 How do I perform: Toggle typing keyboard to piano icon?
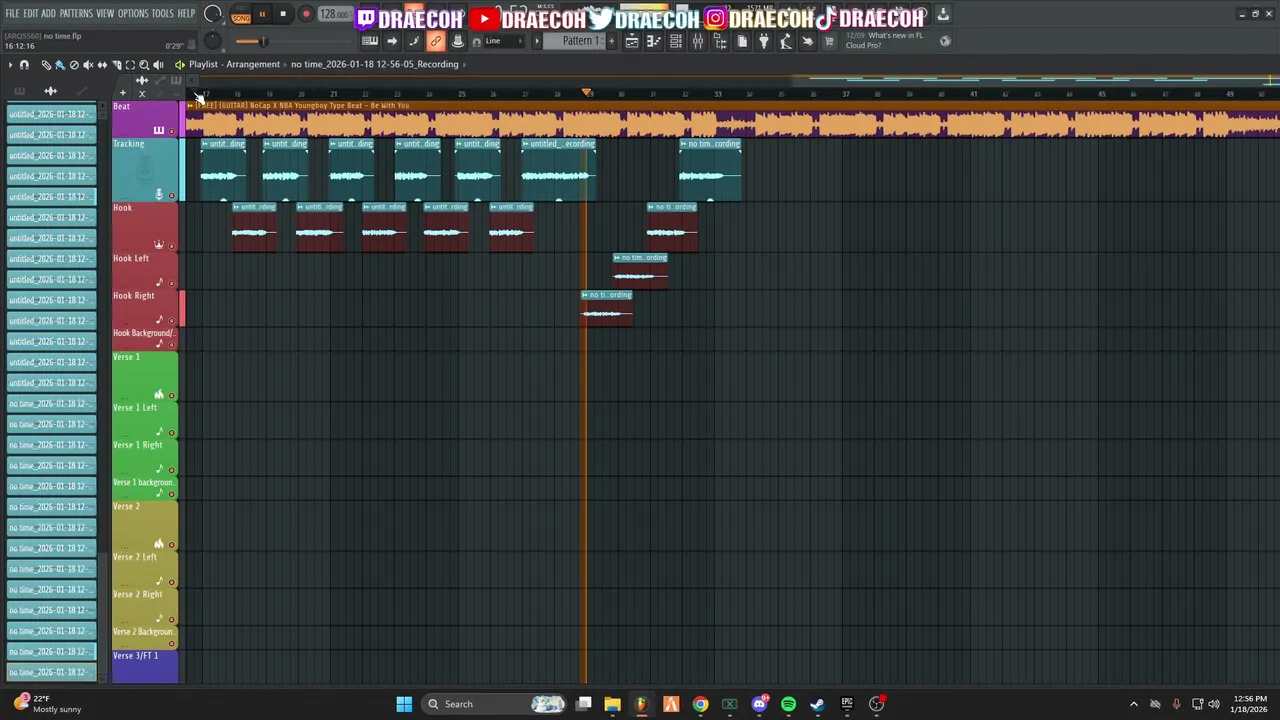370,41
